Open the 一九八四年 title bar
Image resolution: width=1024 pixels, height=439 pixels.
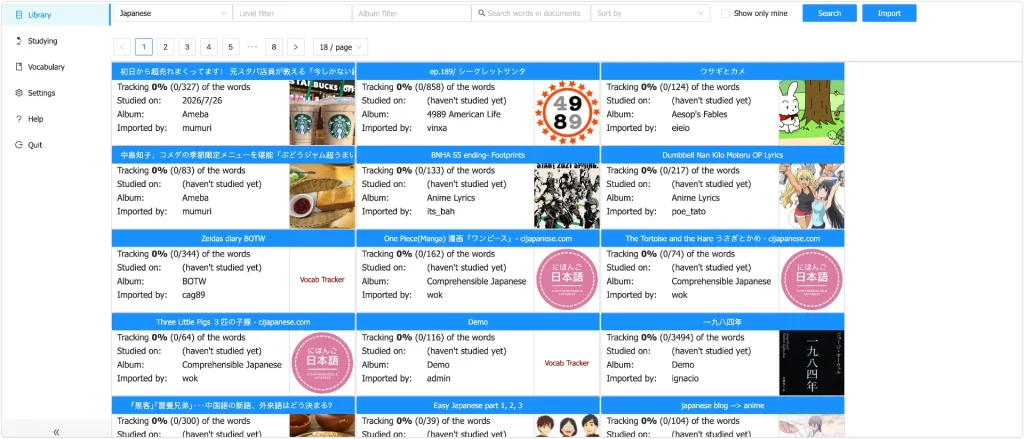click(722, 322)
